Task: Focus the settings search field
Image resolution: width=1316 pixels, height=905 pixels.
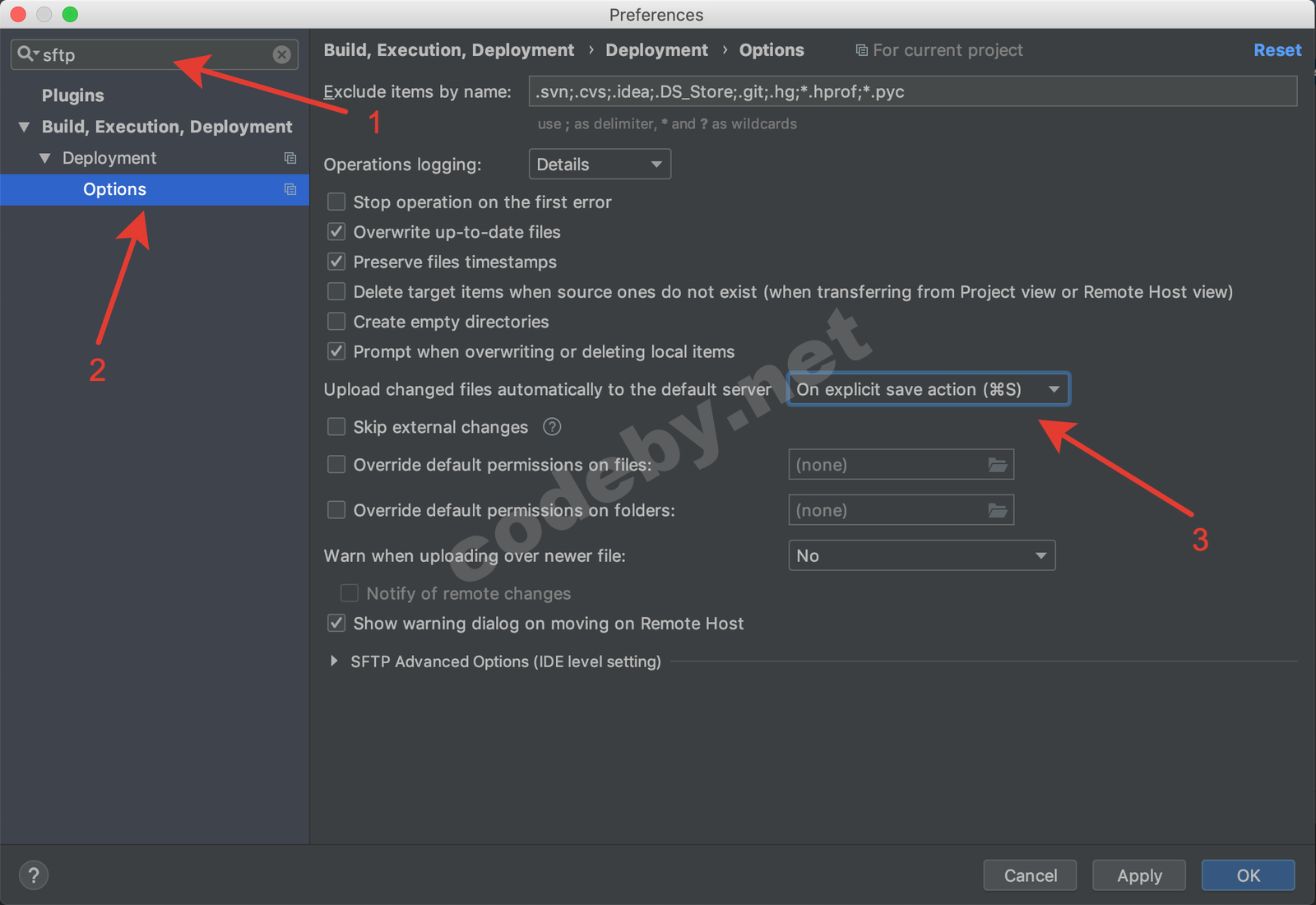Action: [155, 55]
